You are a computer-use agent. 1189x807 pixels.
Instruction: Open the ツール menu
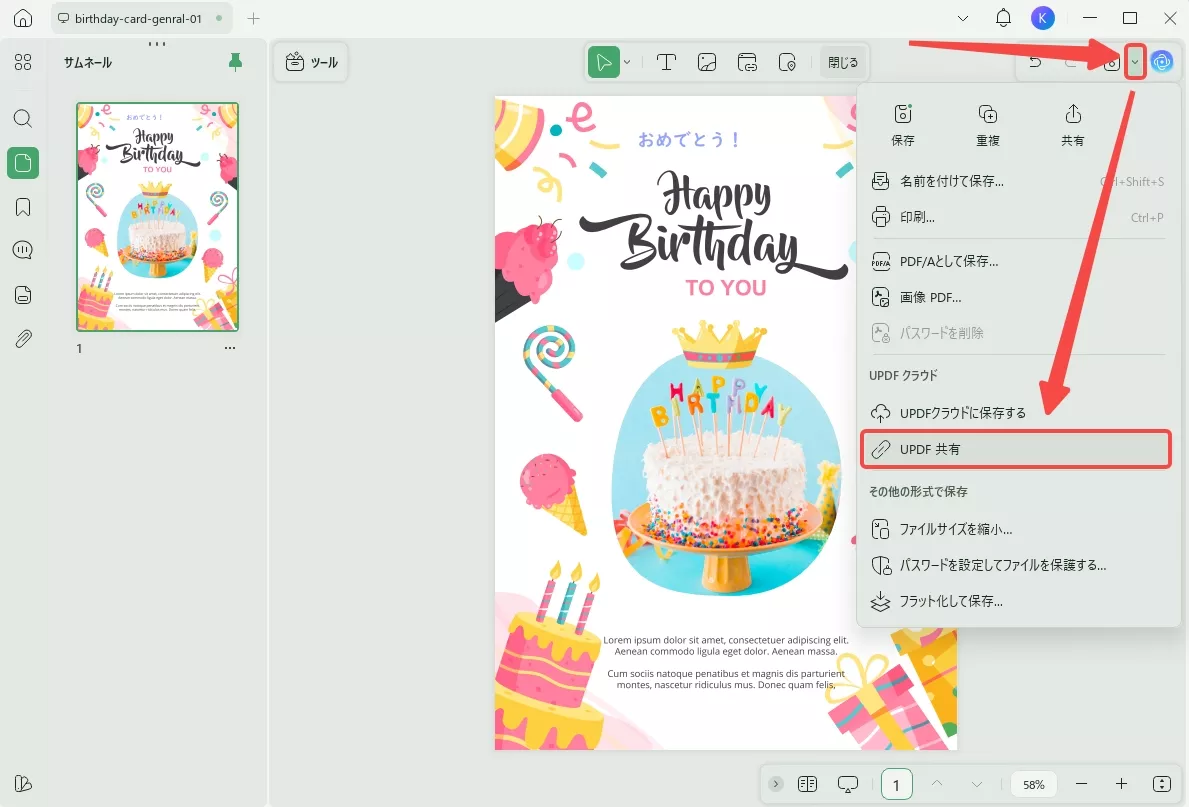click(x=310, y=61)
